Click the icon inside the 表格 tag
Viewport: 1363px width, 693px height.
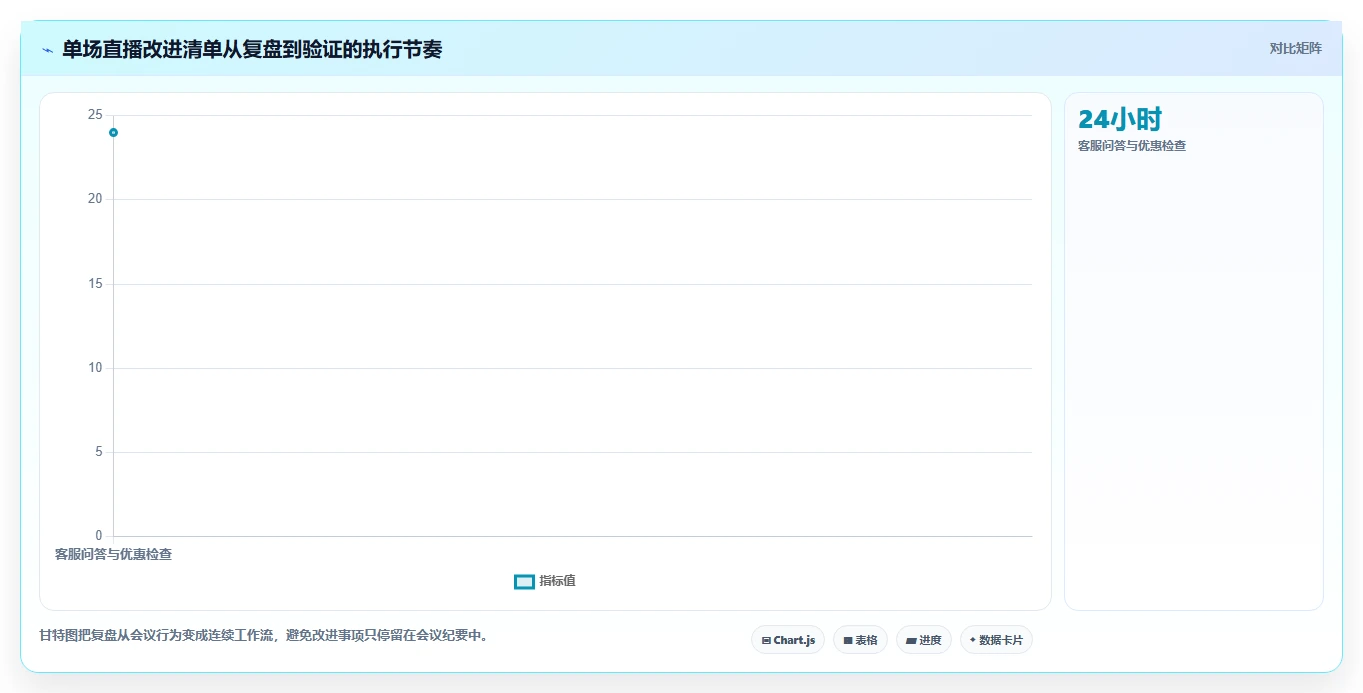tap(848, 640)
